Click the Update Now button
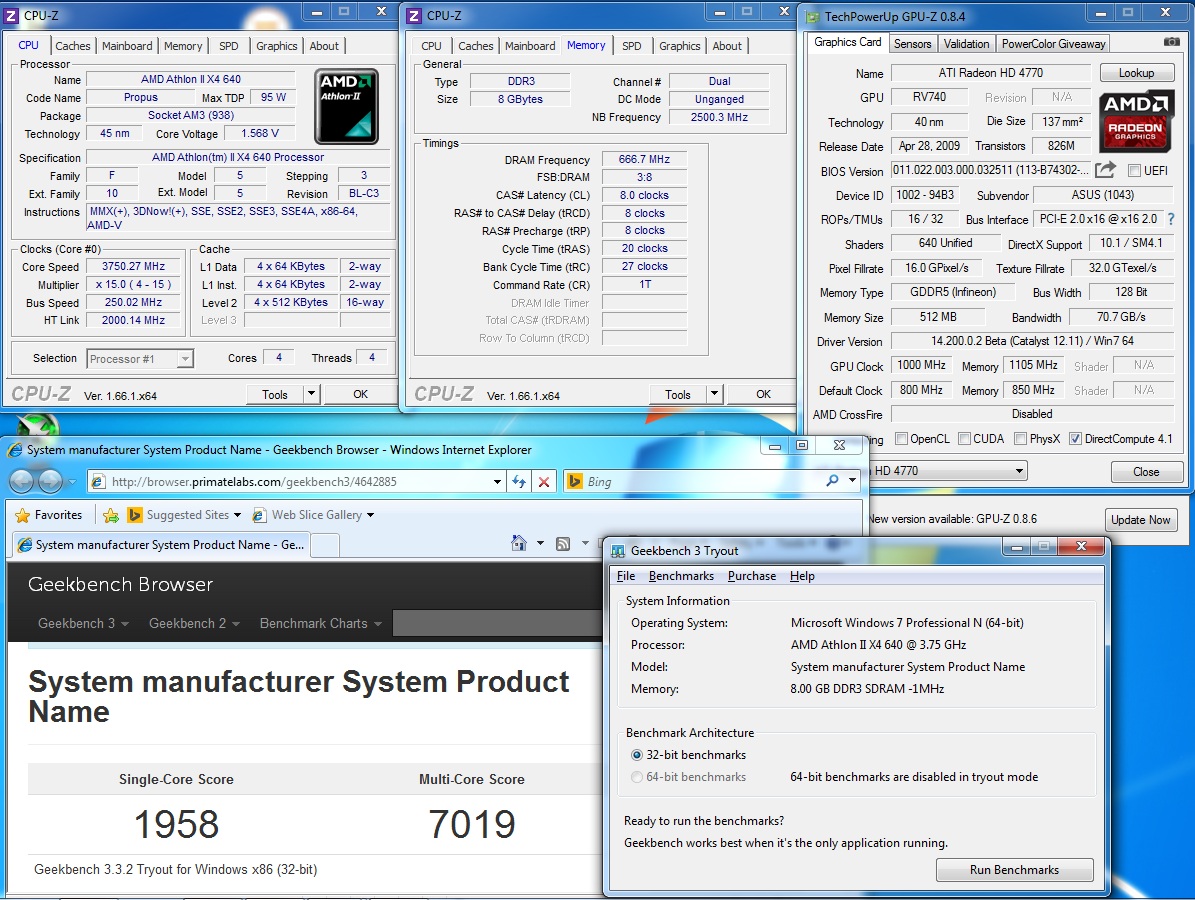The image size is (1195, 900). pos(1140,520)
